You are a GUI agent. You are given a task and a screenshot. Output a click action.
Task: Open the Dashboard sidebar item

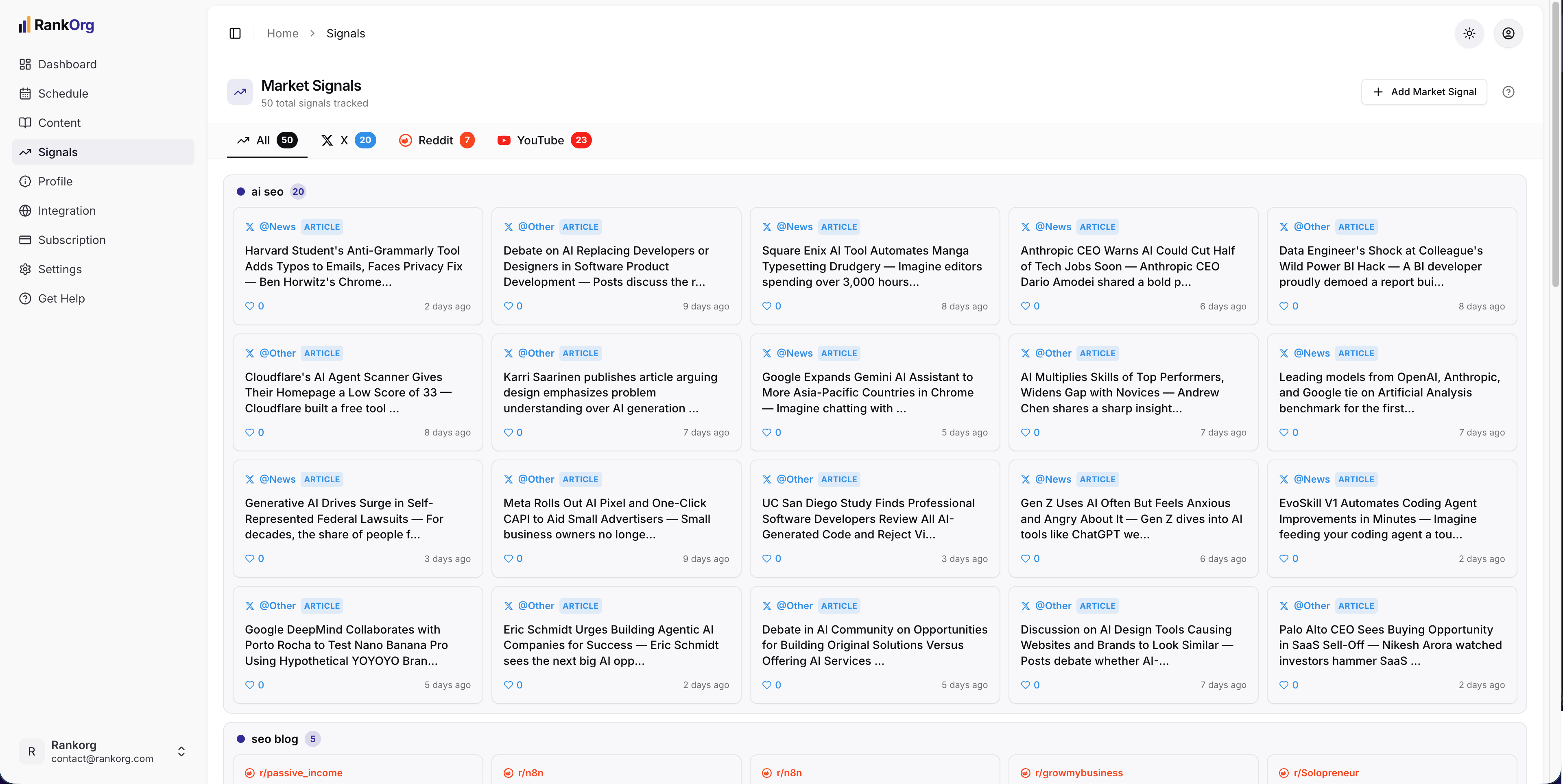103,64
